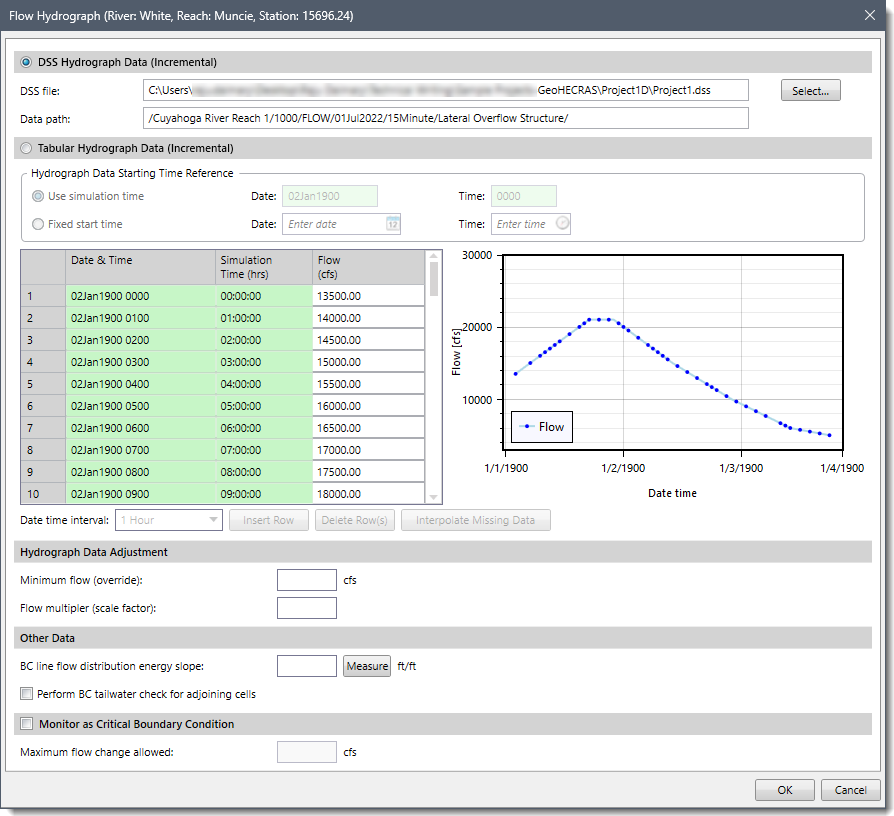Select row header number 10
894x816 pixels.
click(43, 494)
